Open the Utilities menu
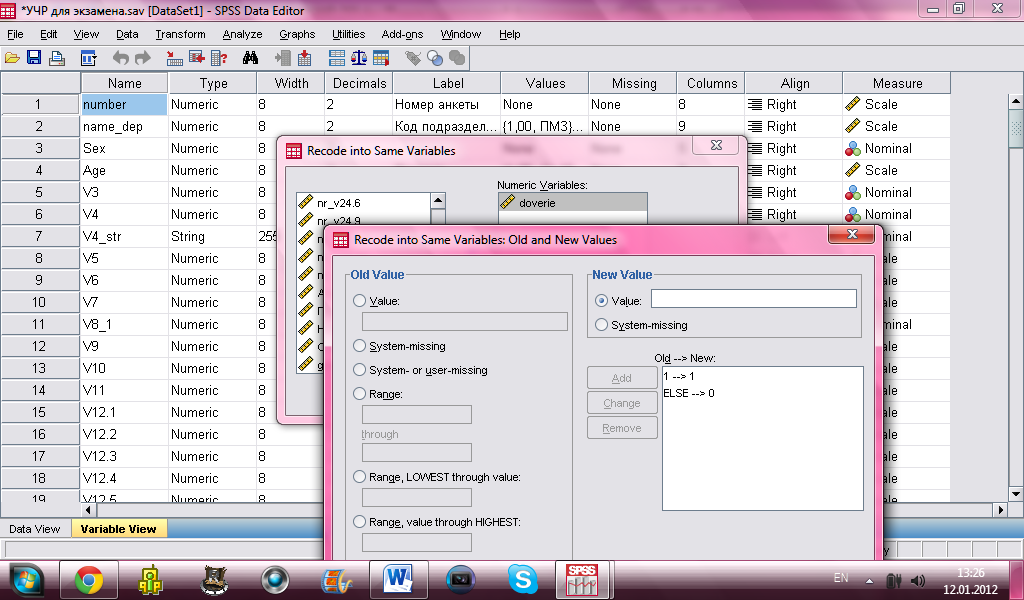This screenshot has height=600, width=1024. point(349,35)
